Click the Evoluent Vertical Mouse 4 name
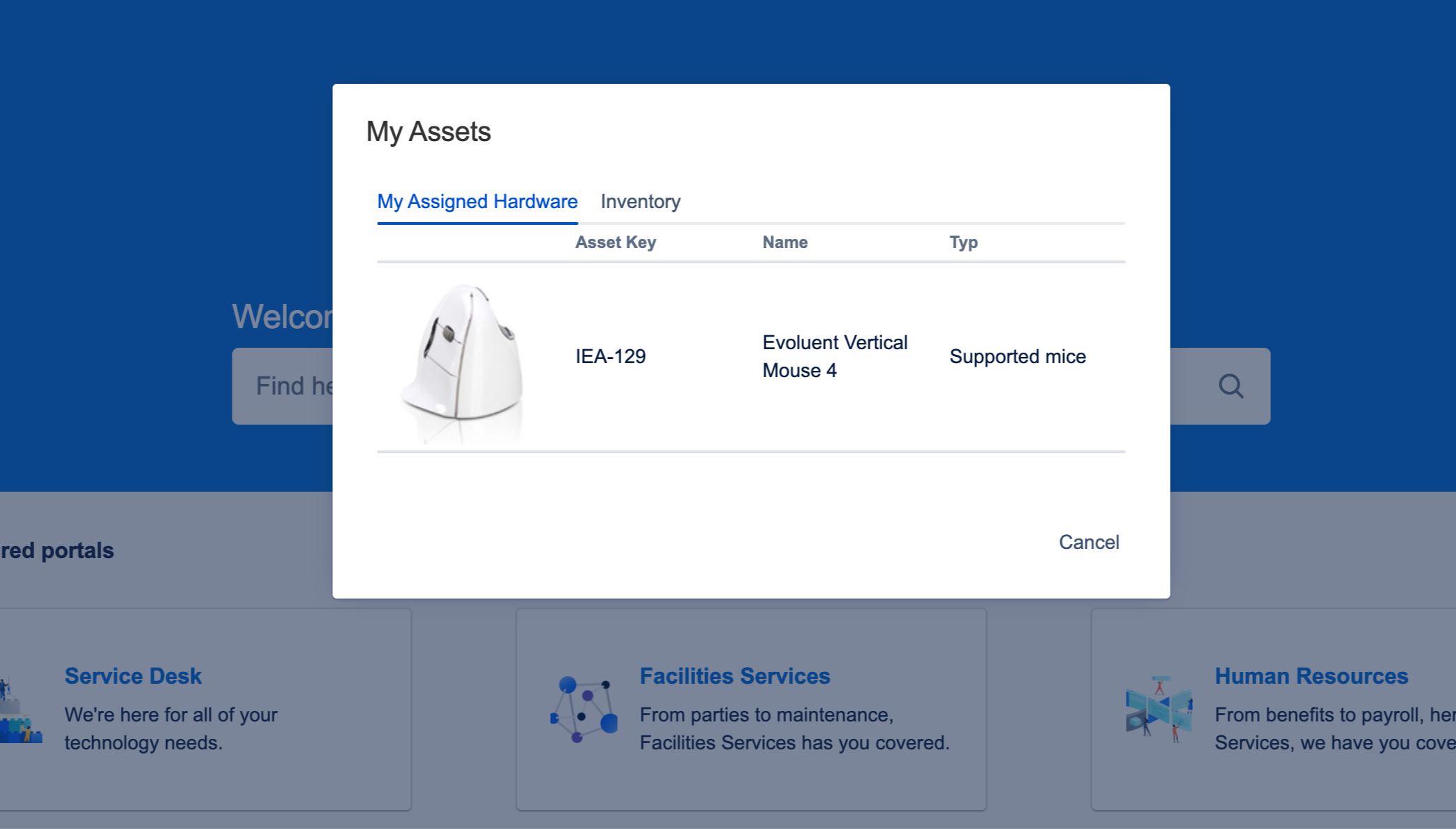 tap(834, 356)
